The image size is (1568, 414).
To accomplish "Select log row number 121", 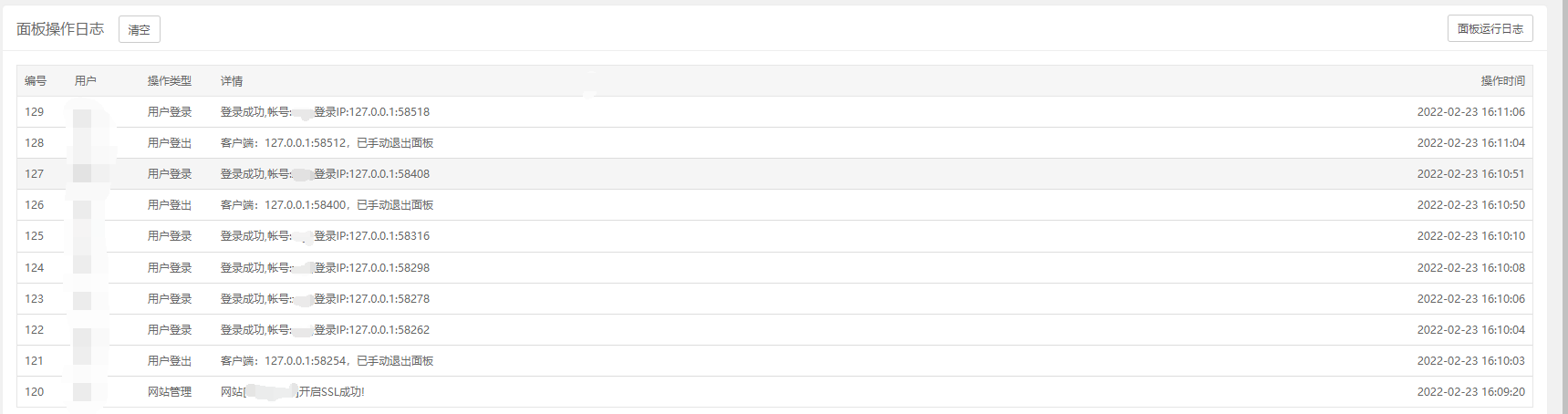I will [774, 360].
